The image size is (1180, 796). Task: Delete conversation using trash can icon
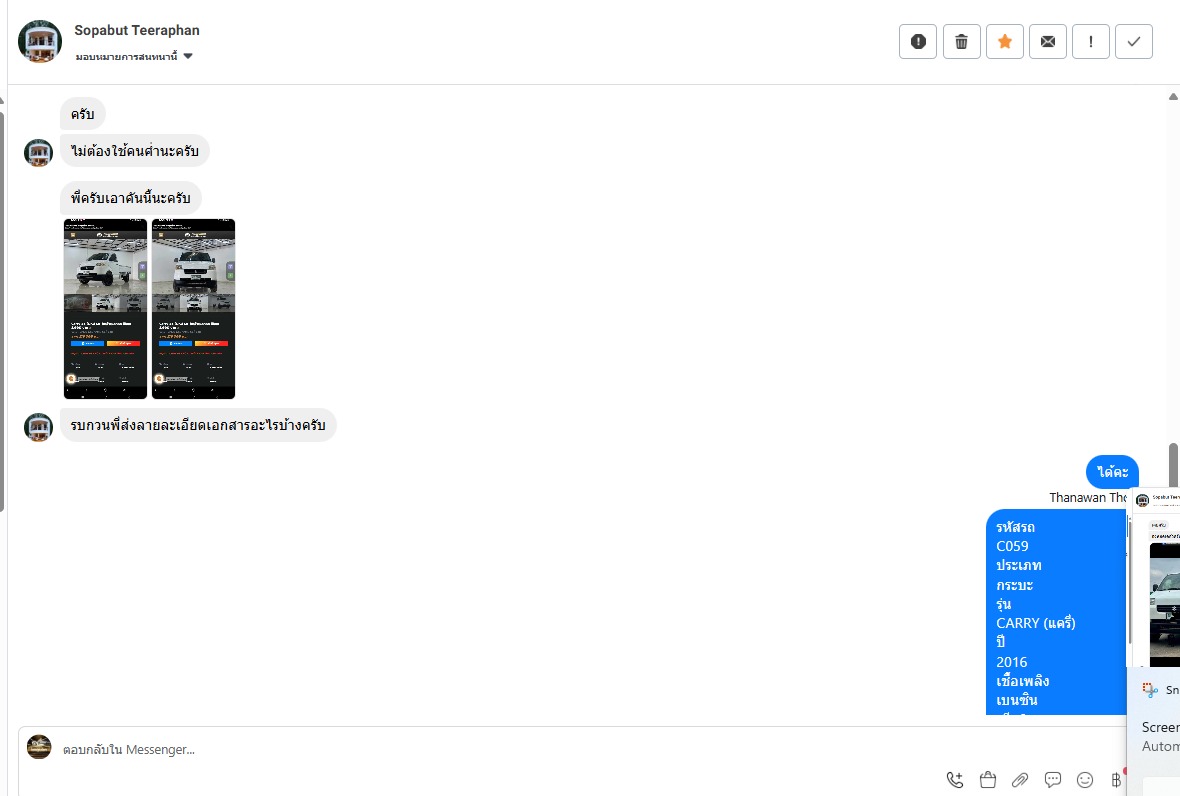point(961,41)
